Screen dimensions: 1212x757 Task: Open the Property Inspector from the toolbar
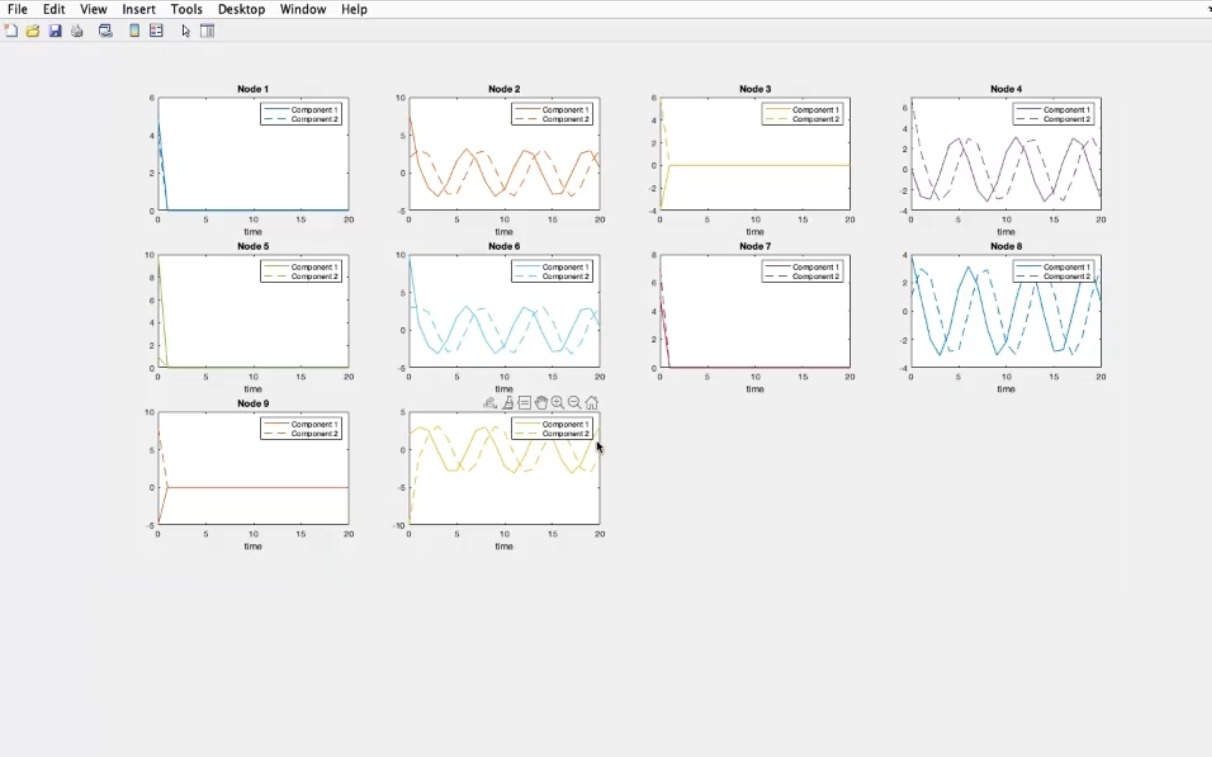(208, 31)
